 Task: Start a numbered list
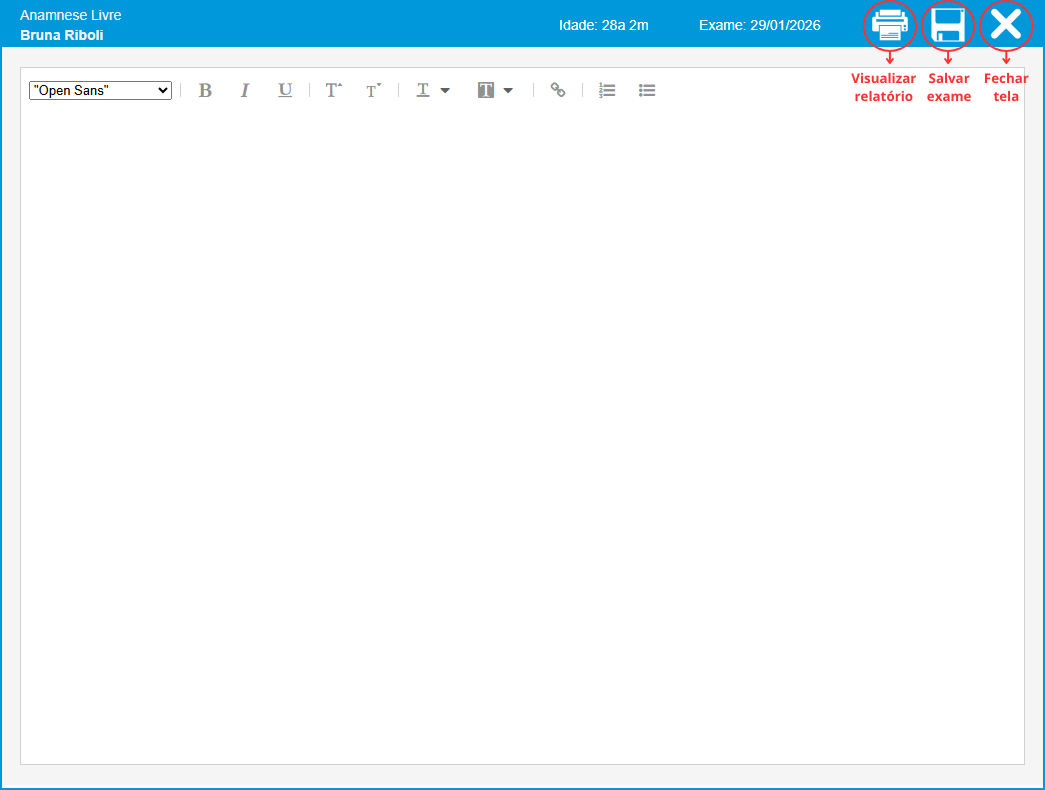coord(607,90)
